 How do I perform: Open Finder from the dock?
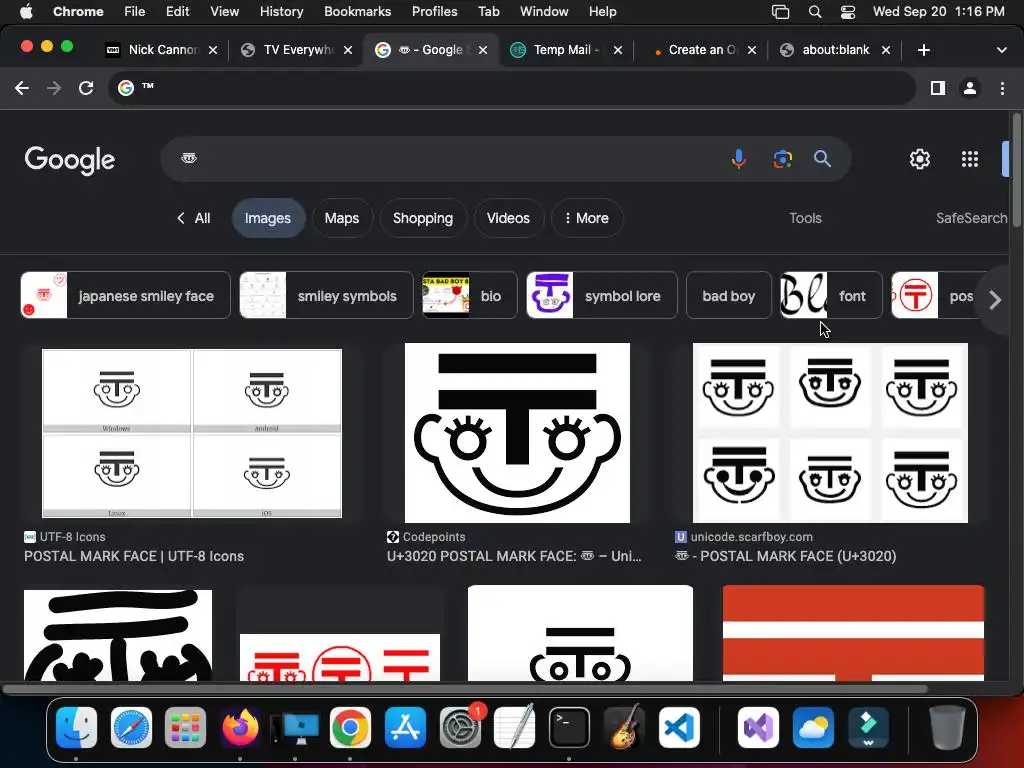[x=76, y=727]
